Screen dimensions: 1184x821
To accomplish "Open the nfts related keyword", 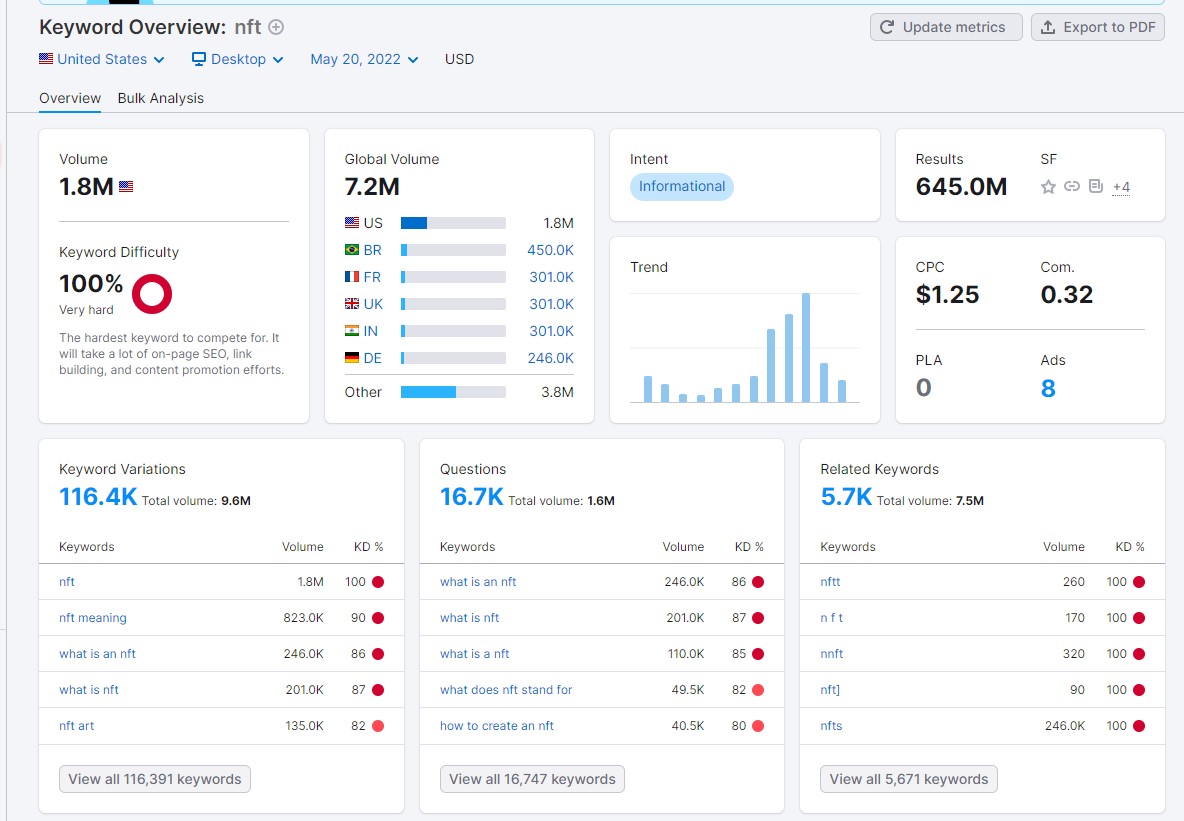I will (x=831, y=726).
